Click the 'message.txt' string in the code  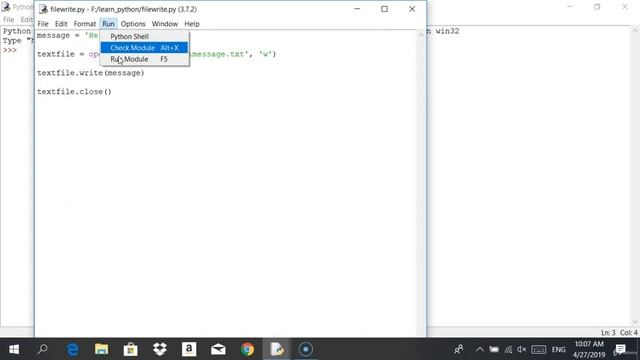click(220, 54)
